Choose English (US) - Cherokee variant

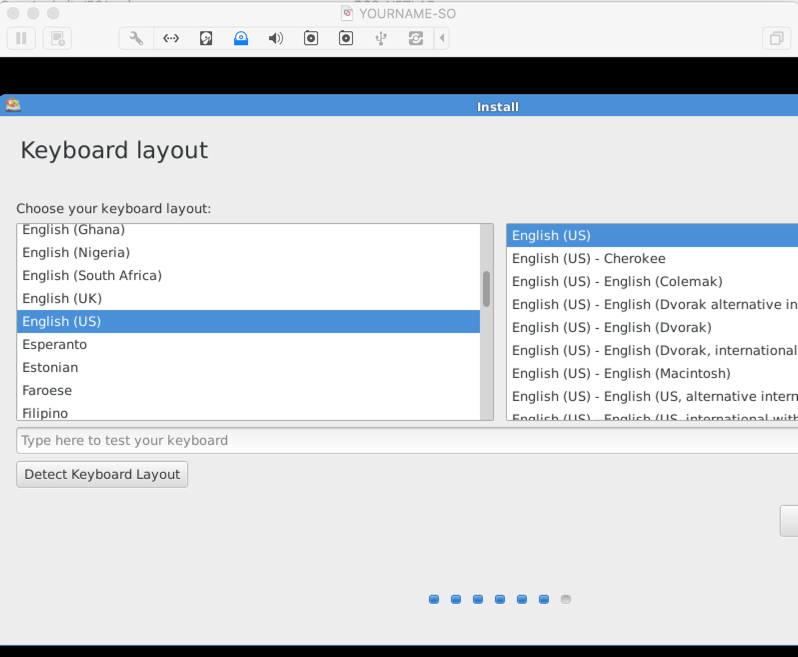pyautogui.click(x=652, y=259)
